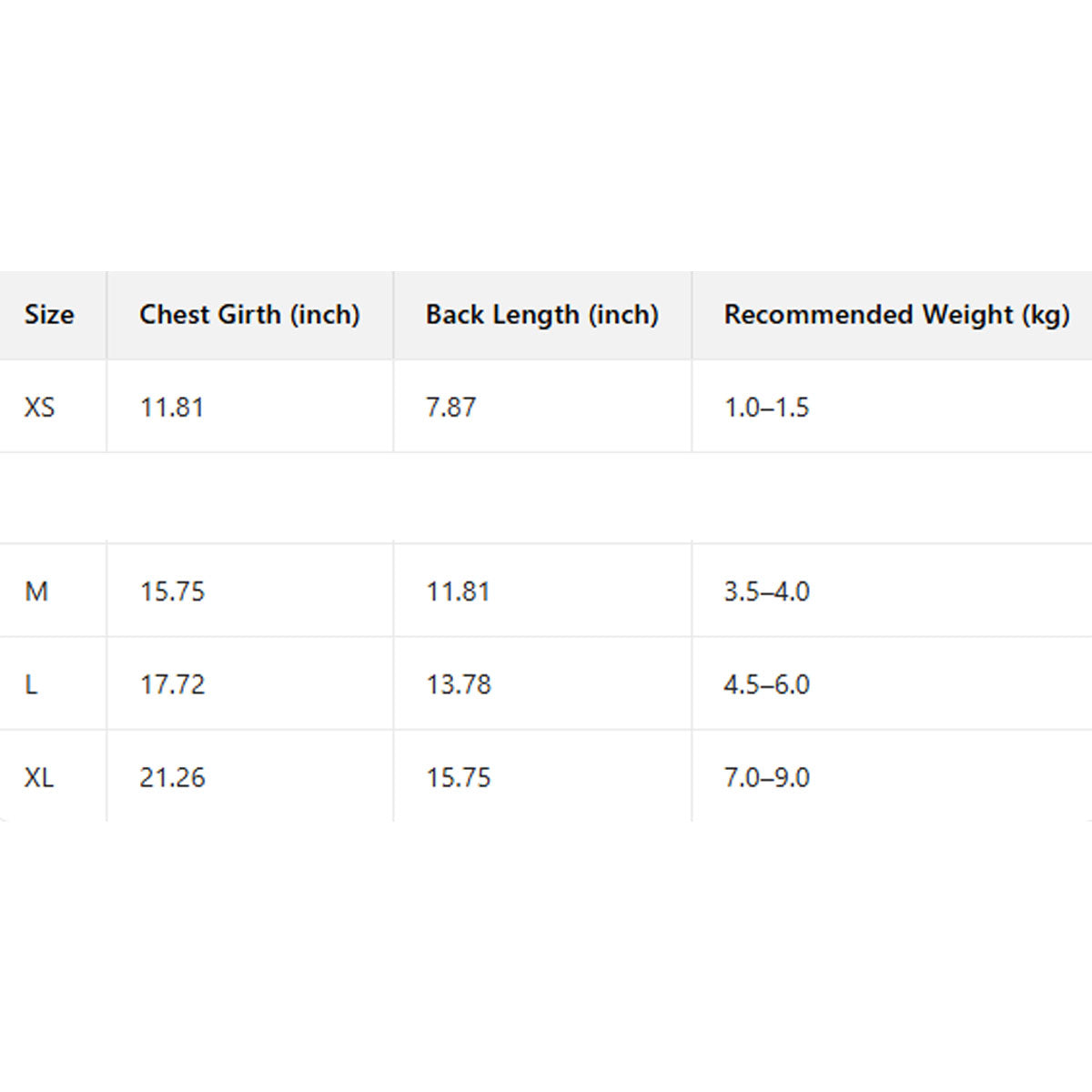Click M chest girth value 15.75

point(172,591)
